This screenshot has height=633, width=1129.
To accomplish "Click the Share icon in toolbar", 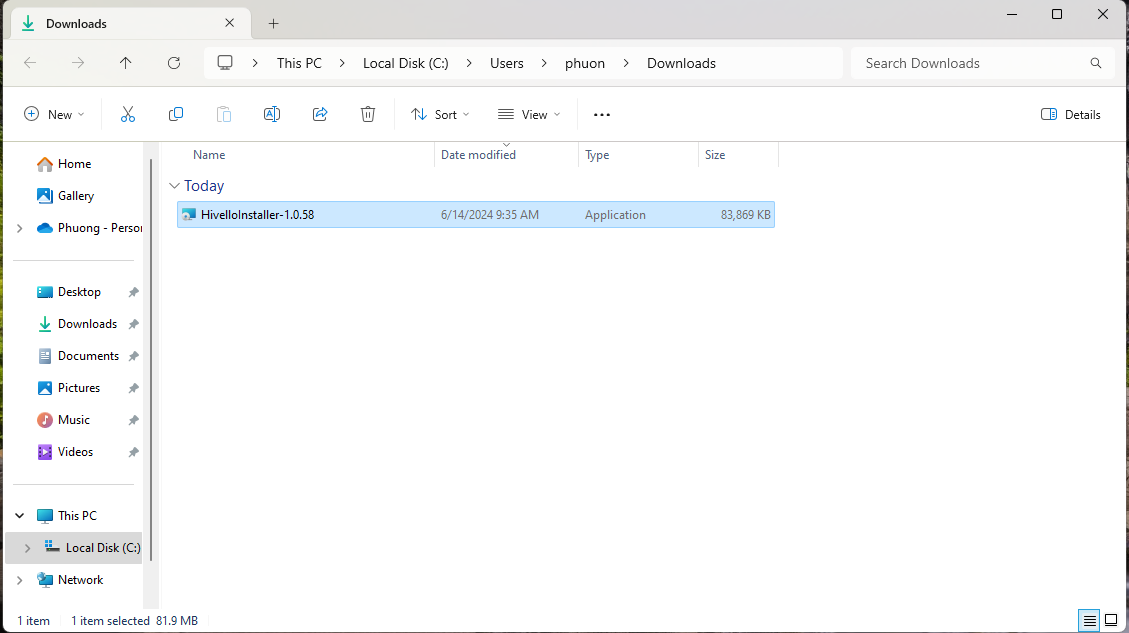I will pos(320,115).
